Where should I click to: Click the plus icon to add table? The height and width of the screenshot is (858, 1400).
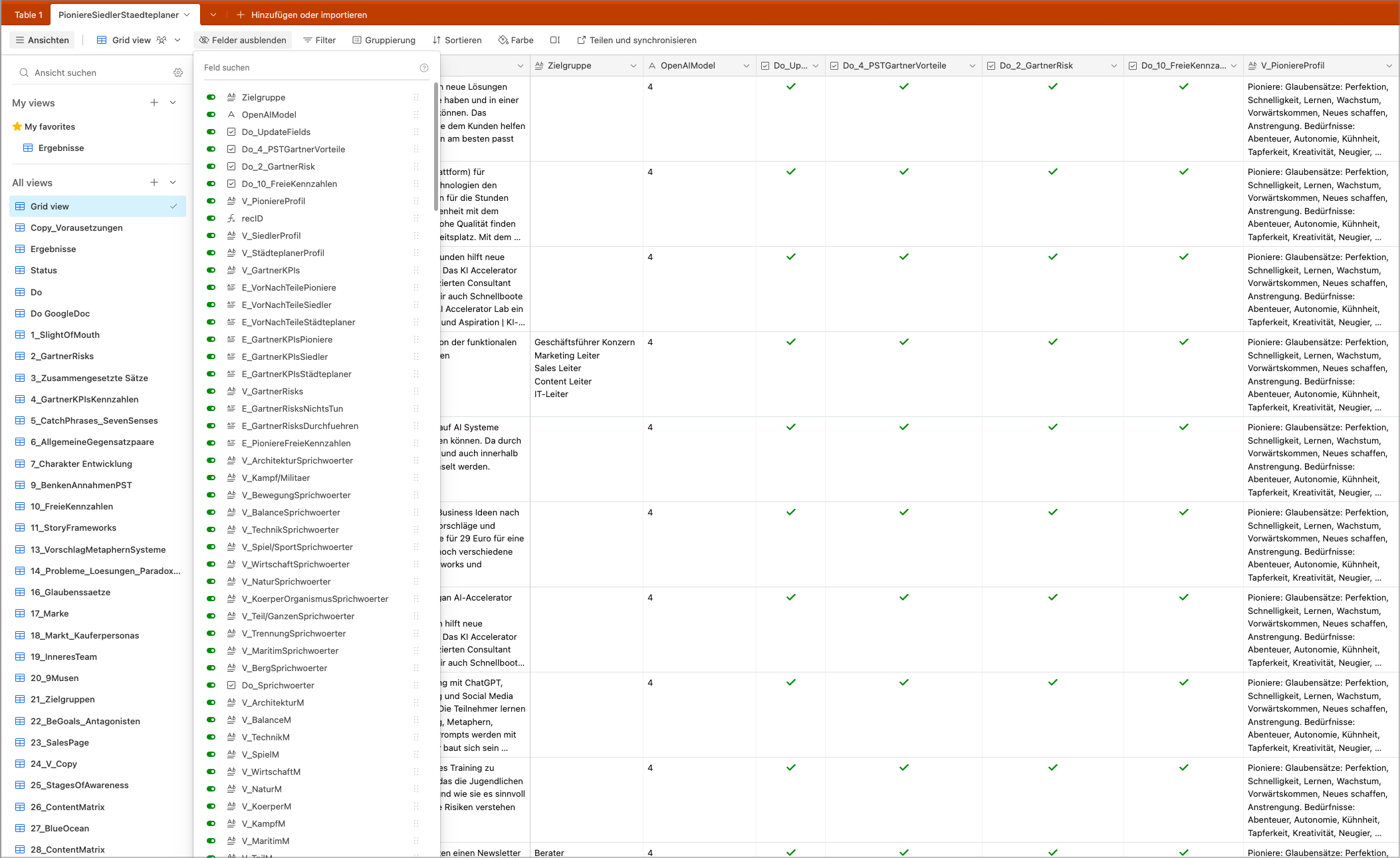(241, 15)
